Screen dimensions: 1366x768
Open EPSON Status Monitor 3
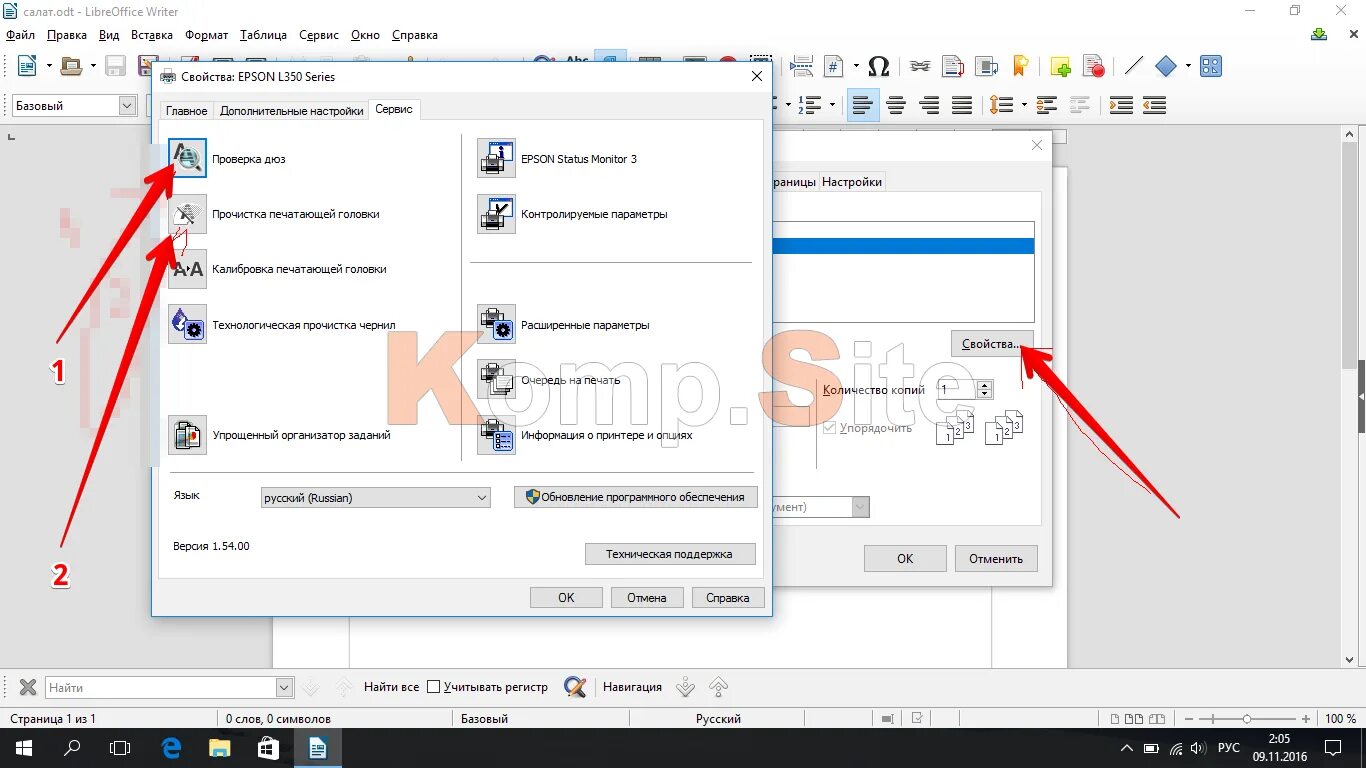[x=496, y=159]
